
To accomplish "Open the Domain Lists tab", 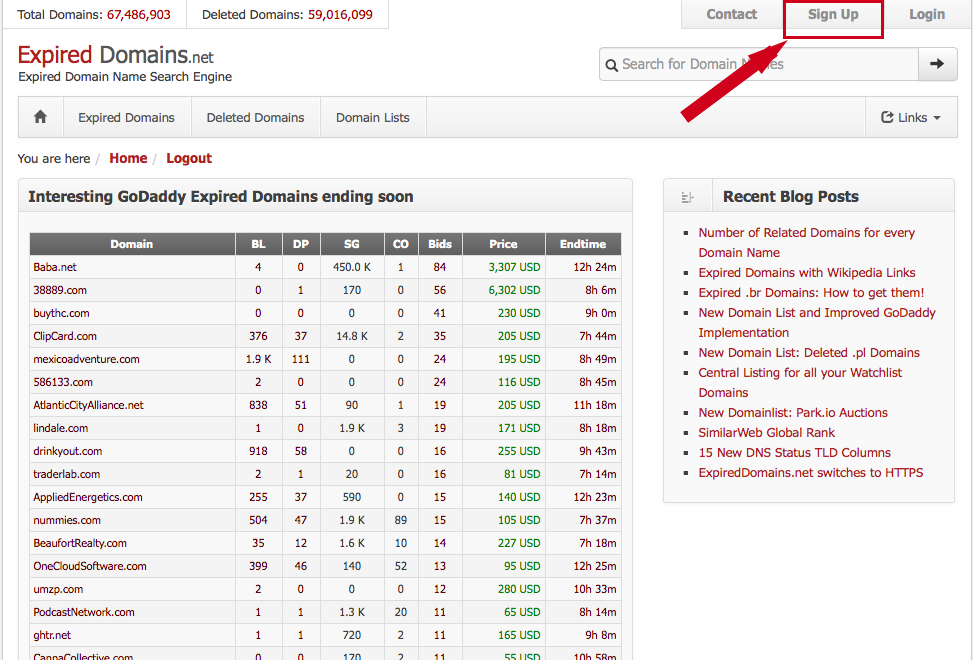I will [373, 117].
